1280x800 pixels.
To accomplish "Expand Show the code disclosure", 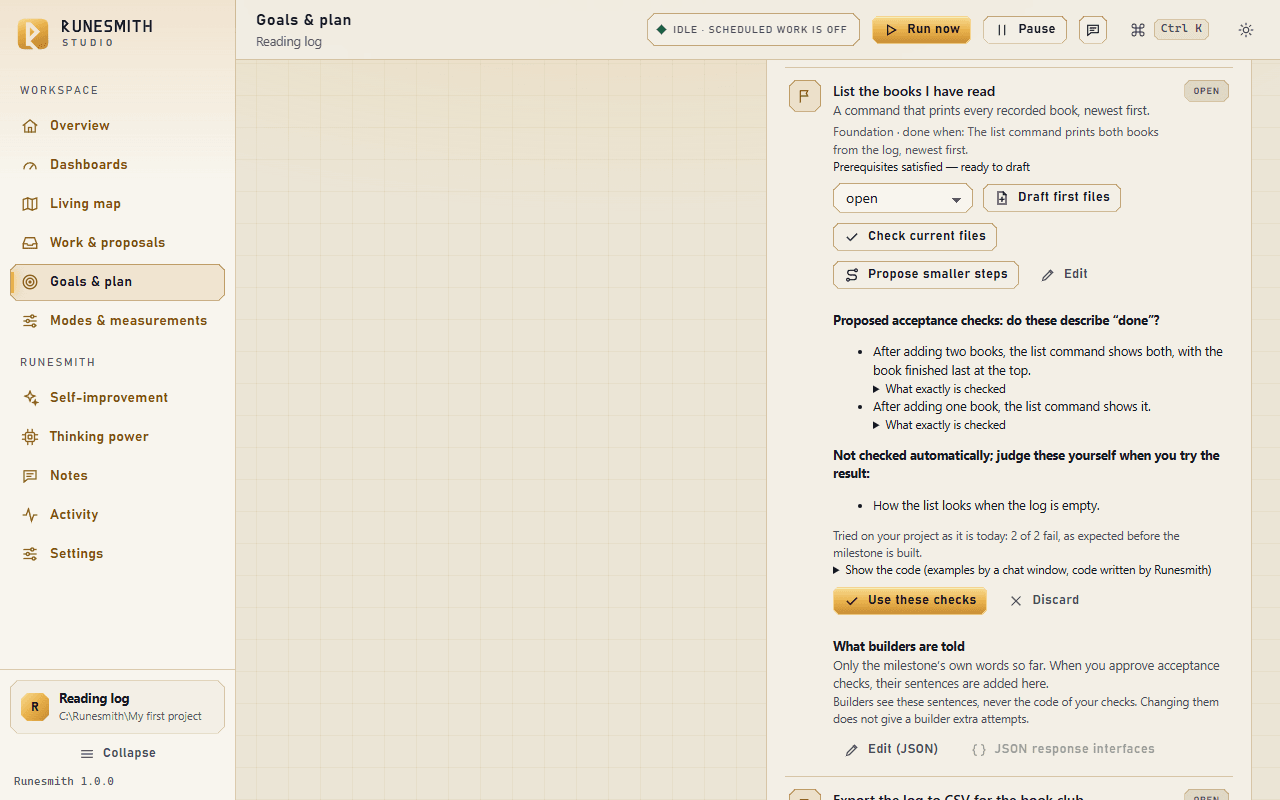I will (1022, 570).
